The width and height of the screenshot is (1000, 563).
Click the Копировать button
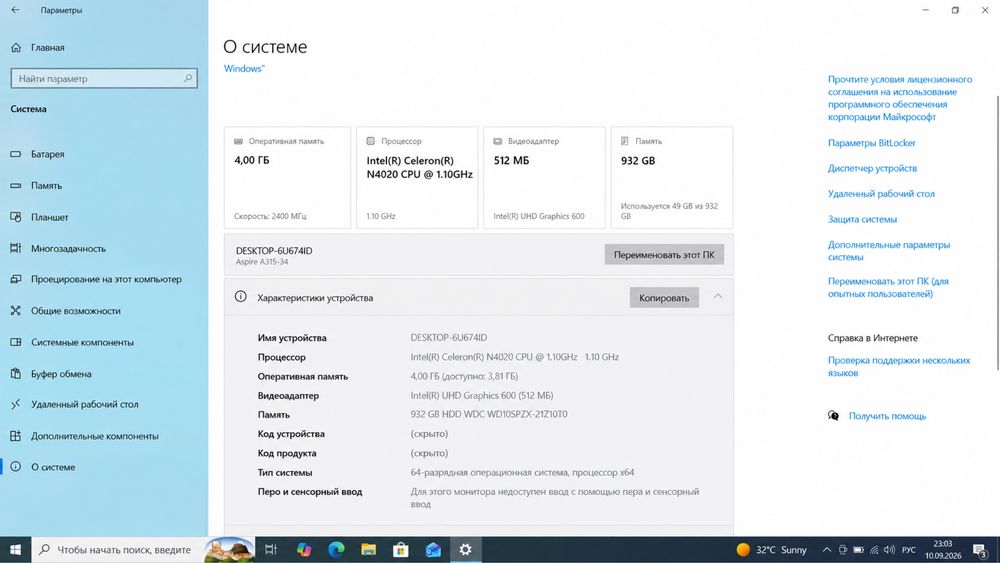(x=664, y=297)
